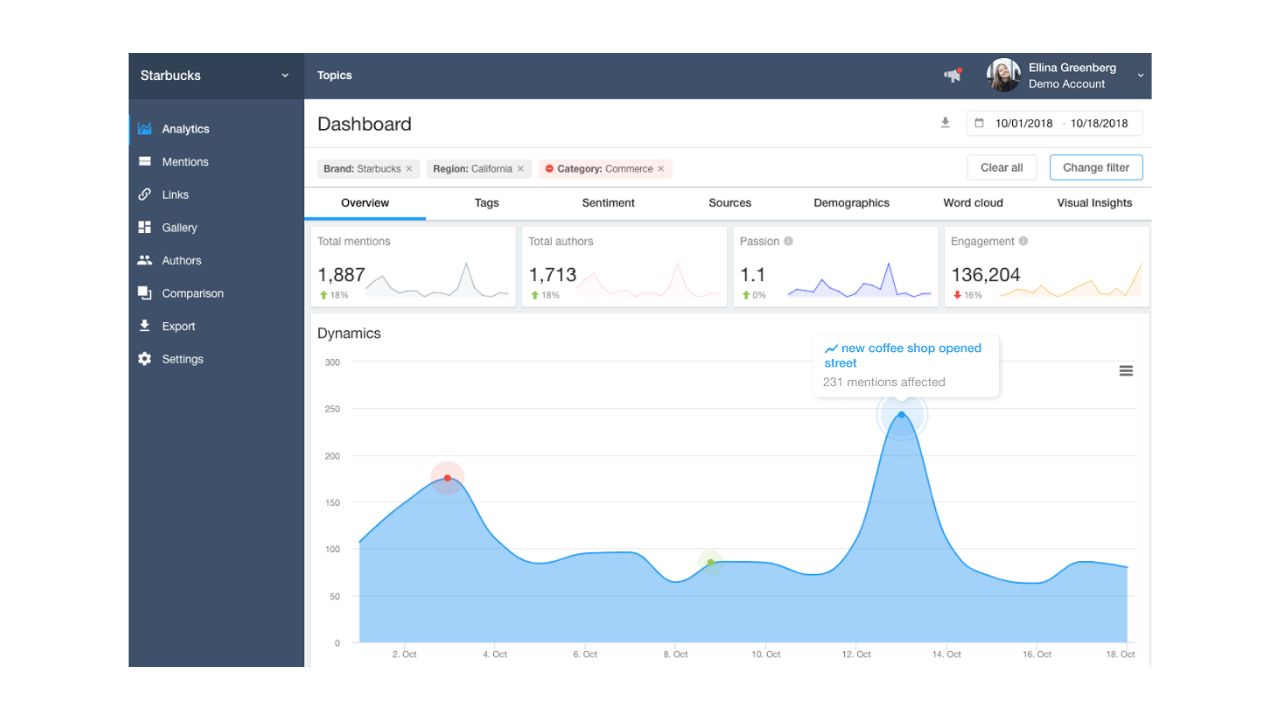Click the green marker on the chart
The image size is (1280, 720).
click(x=710, y=562)
